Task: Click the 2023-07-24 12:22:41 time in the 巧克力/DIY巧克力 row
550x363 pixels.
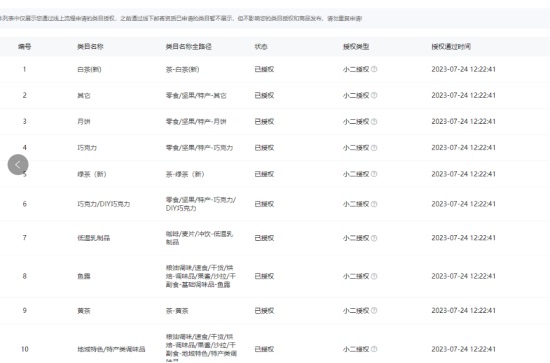Action: click(463, 204)
